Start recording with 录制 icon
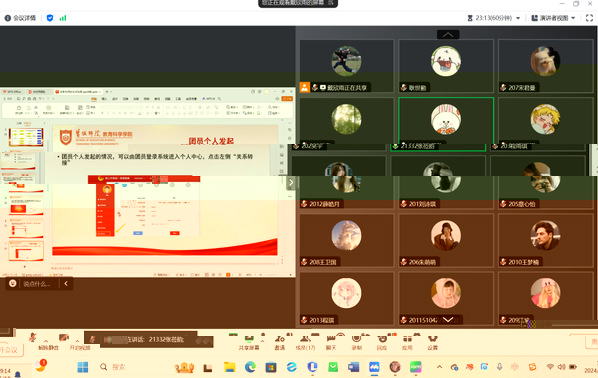This screenshot has width=598, height=378. [x=357, y=342]
